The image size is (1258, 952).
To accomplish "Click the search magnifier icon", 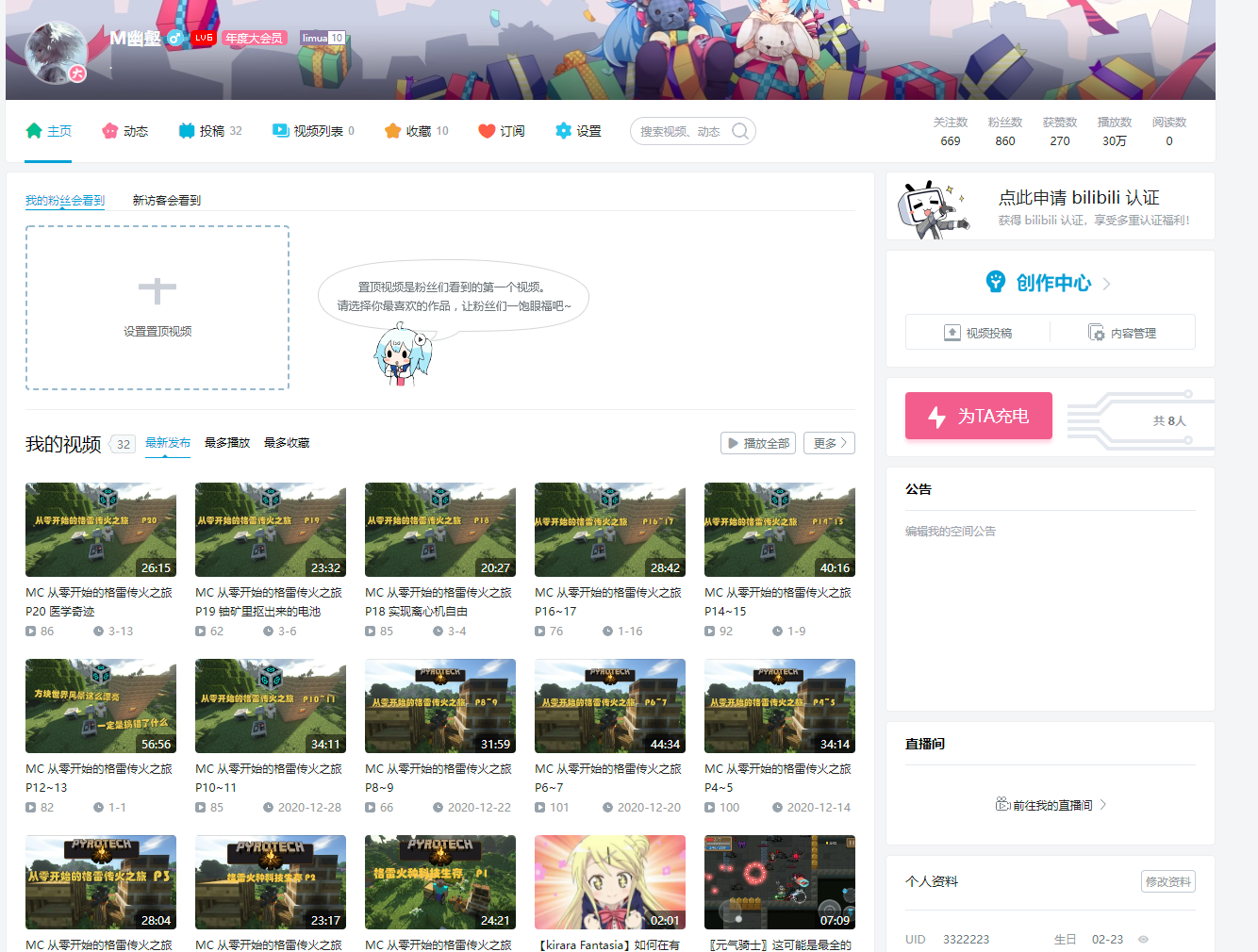I will pos(740,131).
